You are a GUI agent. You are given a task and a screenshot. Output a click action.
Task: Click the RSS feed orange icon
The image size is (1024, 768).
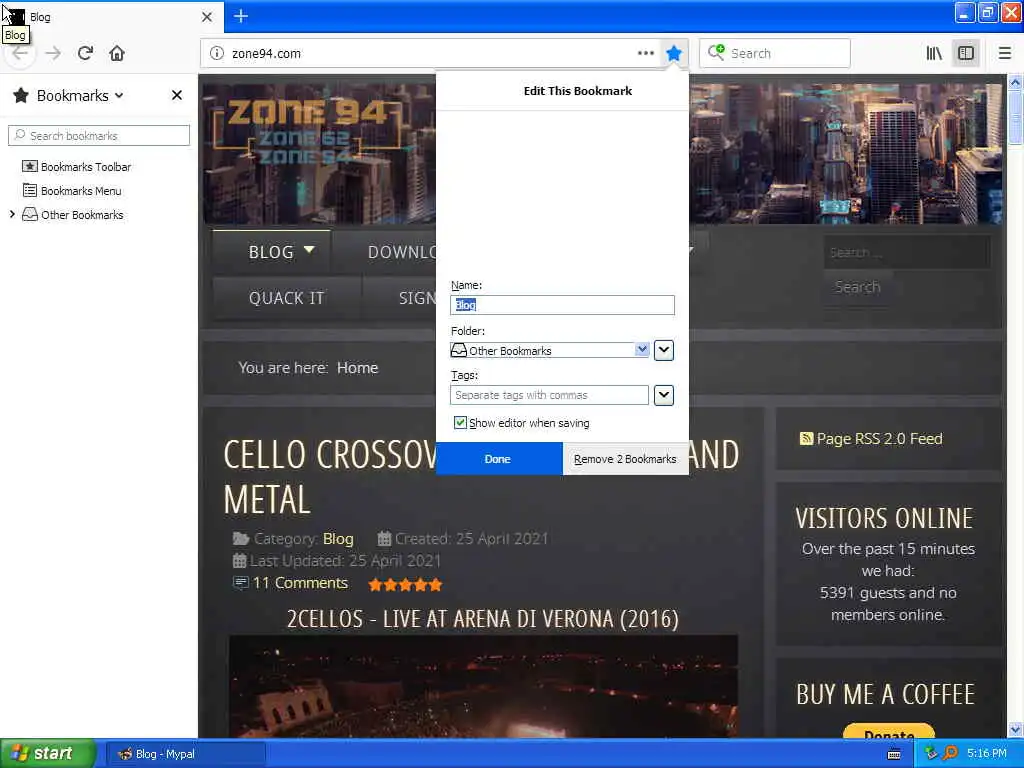pos(806,438)
